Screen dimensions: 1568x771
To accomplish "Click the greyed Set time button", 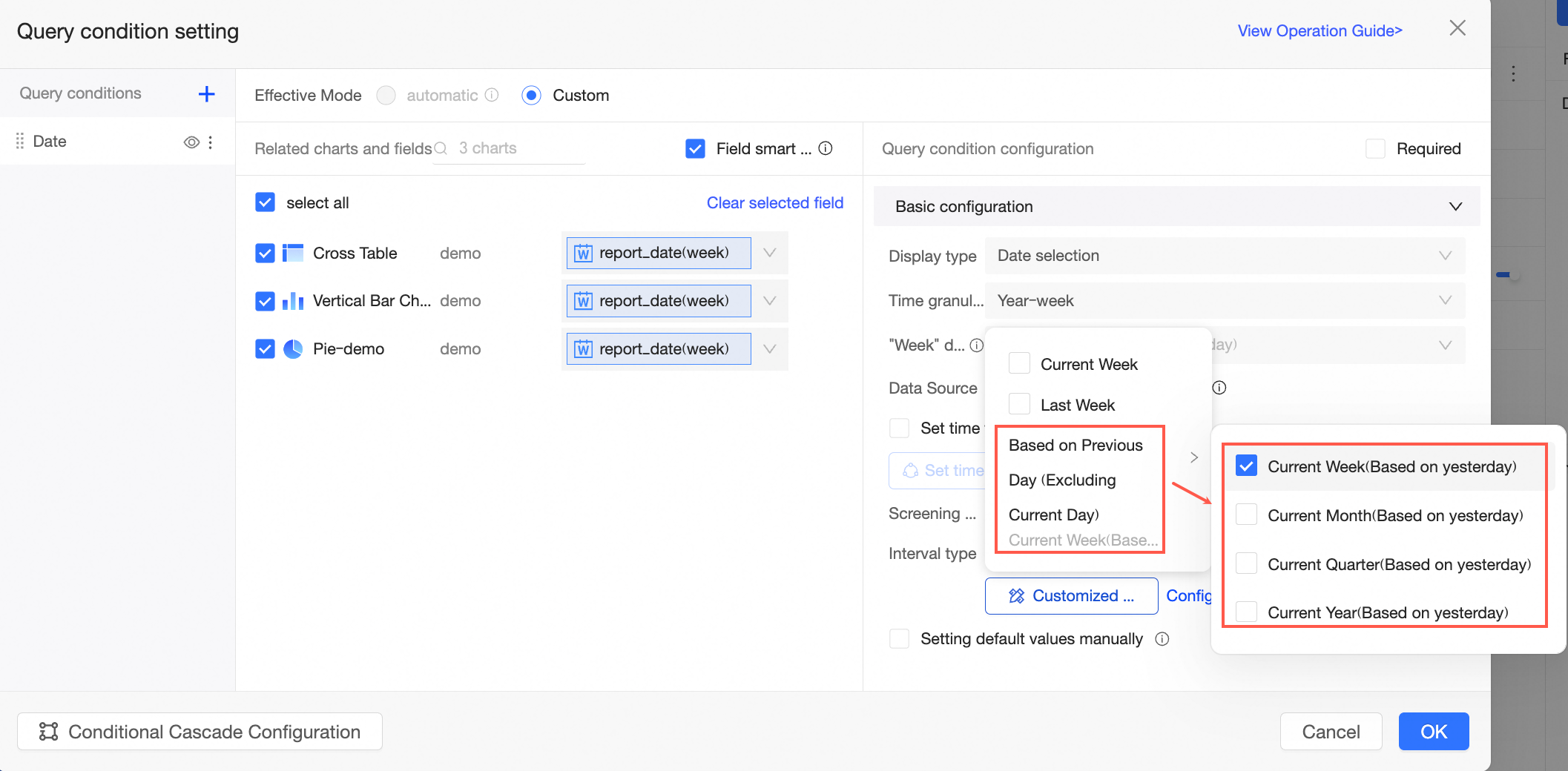I will click(x=938, y=471).
